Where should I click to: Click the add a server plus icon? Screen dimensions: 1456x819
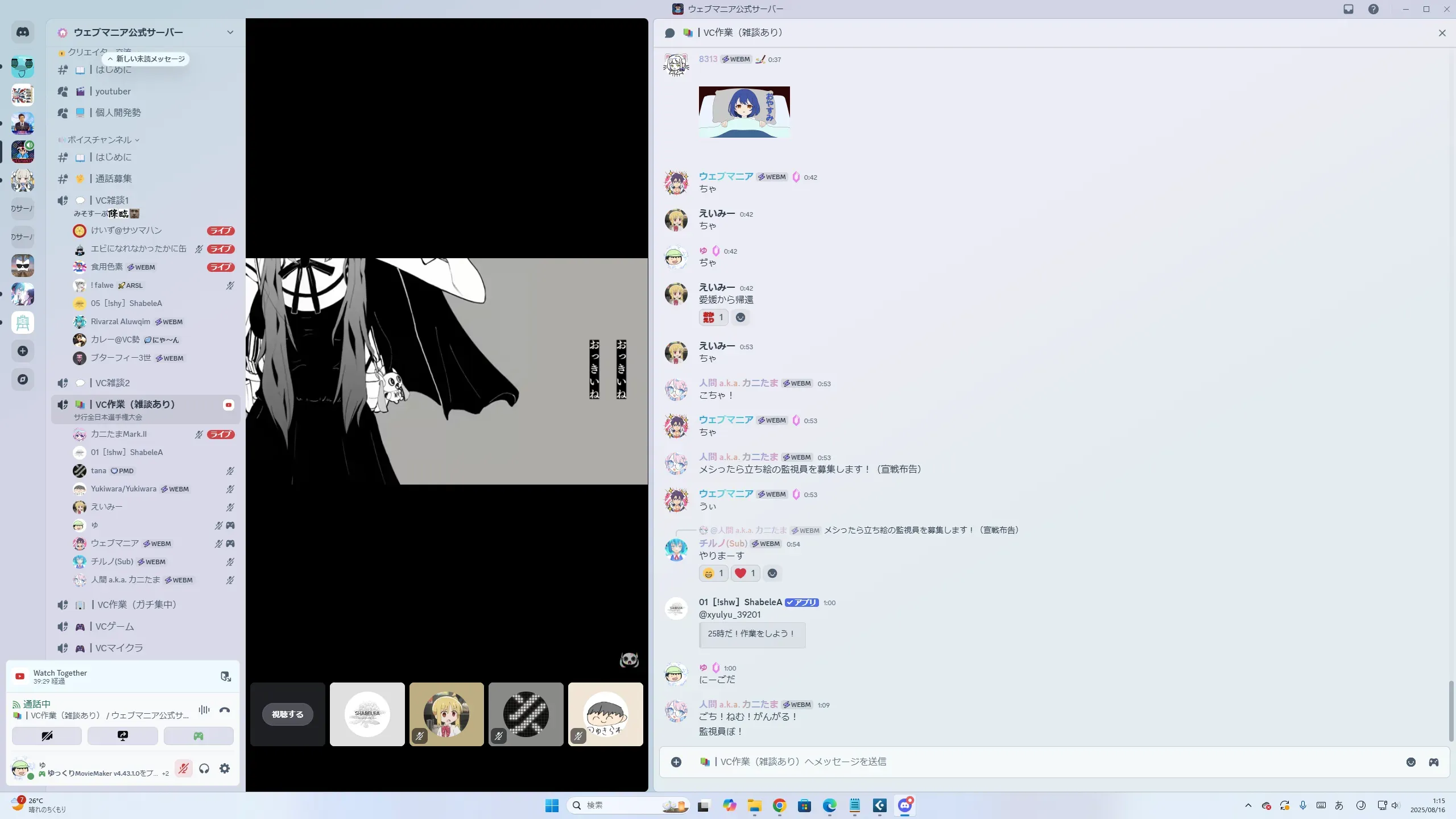pos(23,351)
